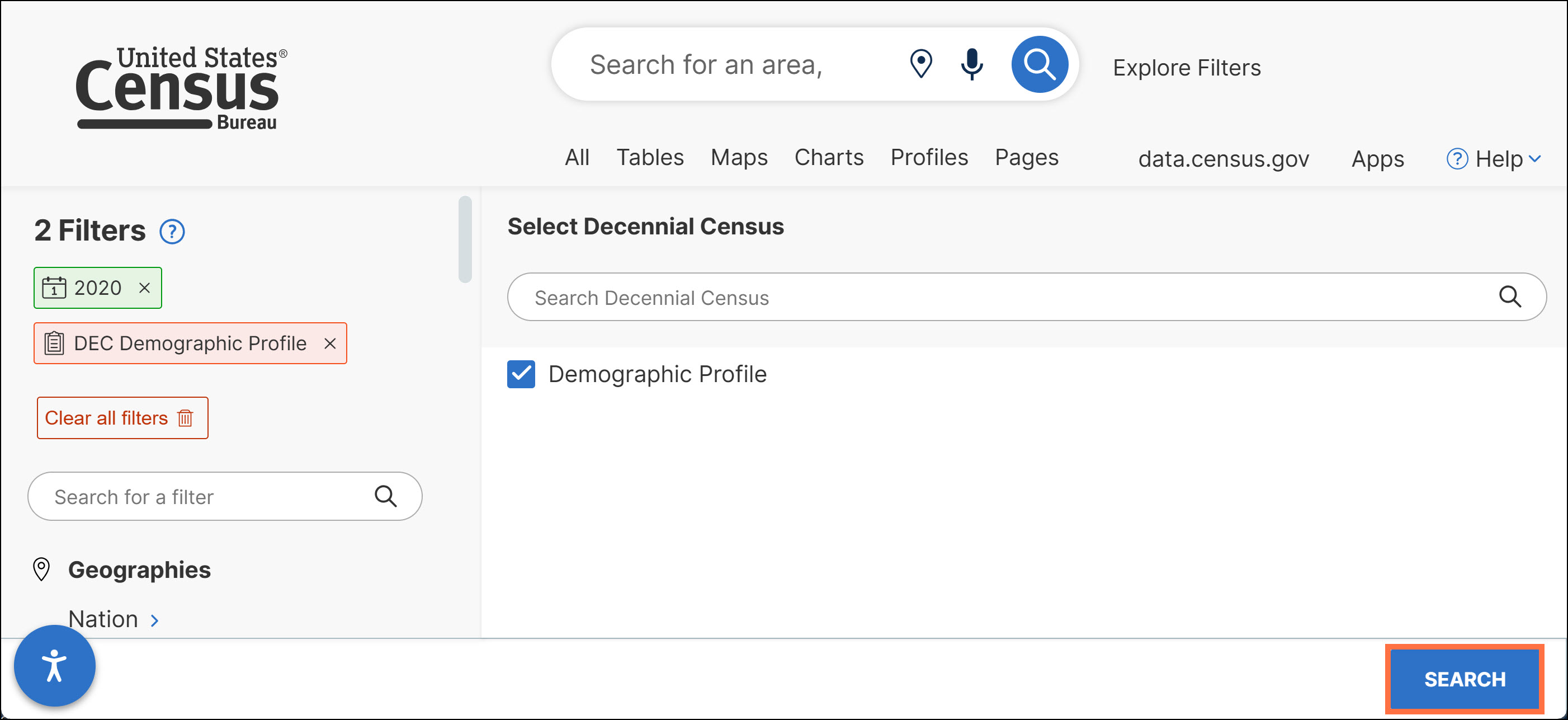Open the Help dropdown menu

tap(1494, 159)
